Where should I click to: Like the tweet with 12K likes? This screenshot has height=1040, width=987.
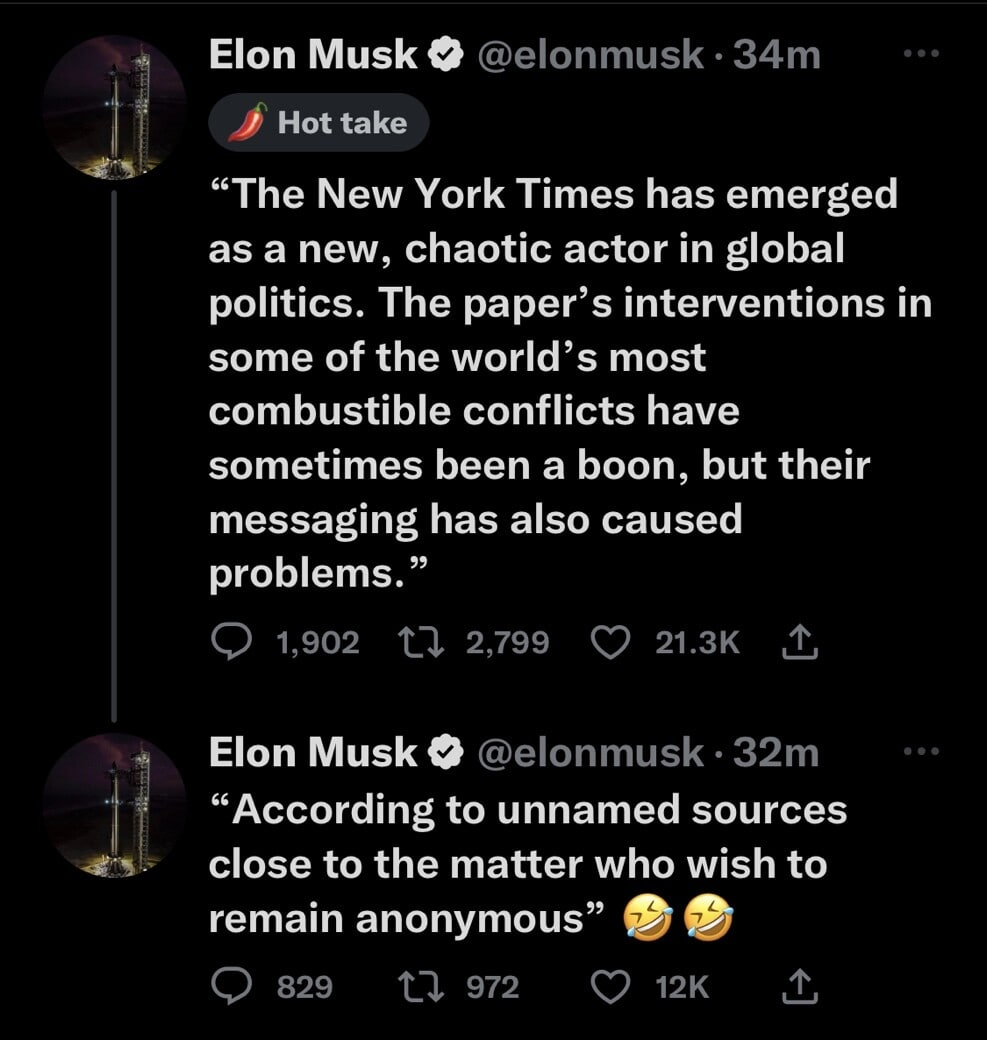(x=608, y=988)
